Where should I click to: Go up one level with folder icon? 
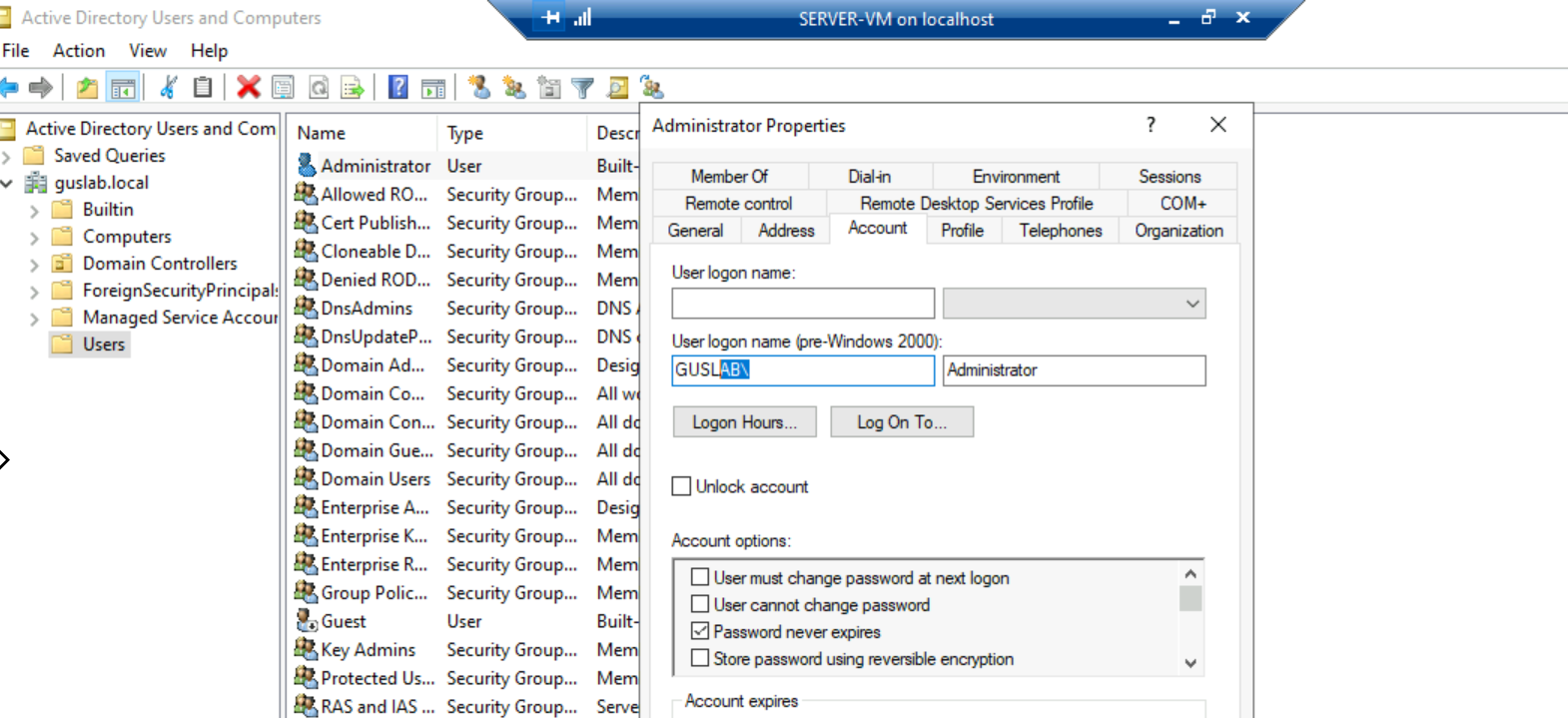88,88
